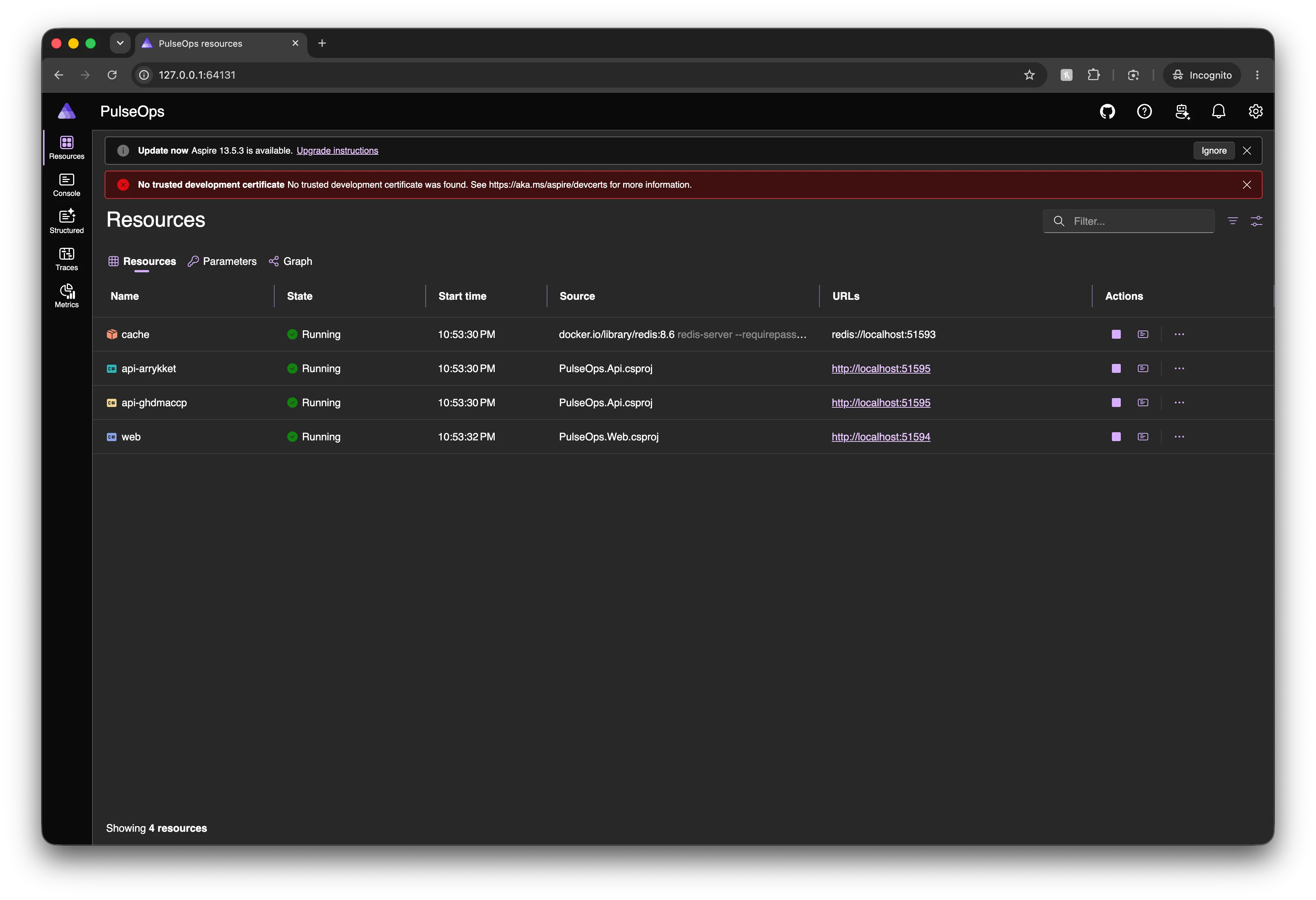Stop the cache resource
Image resolution: width=1316 pixels, height=900 pixels.
click(x=1116, y=335)
